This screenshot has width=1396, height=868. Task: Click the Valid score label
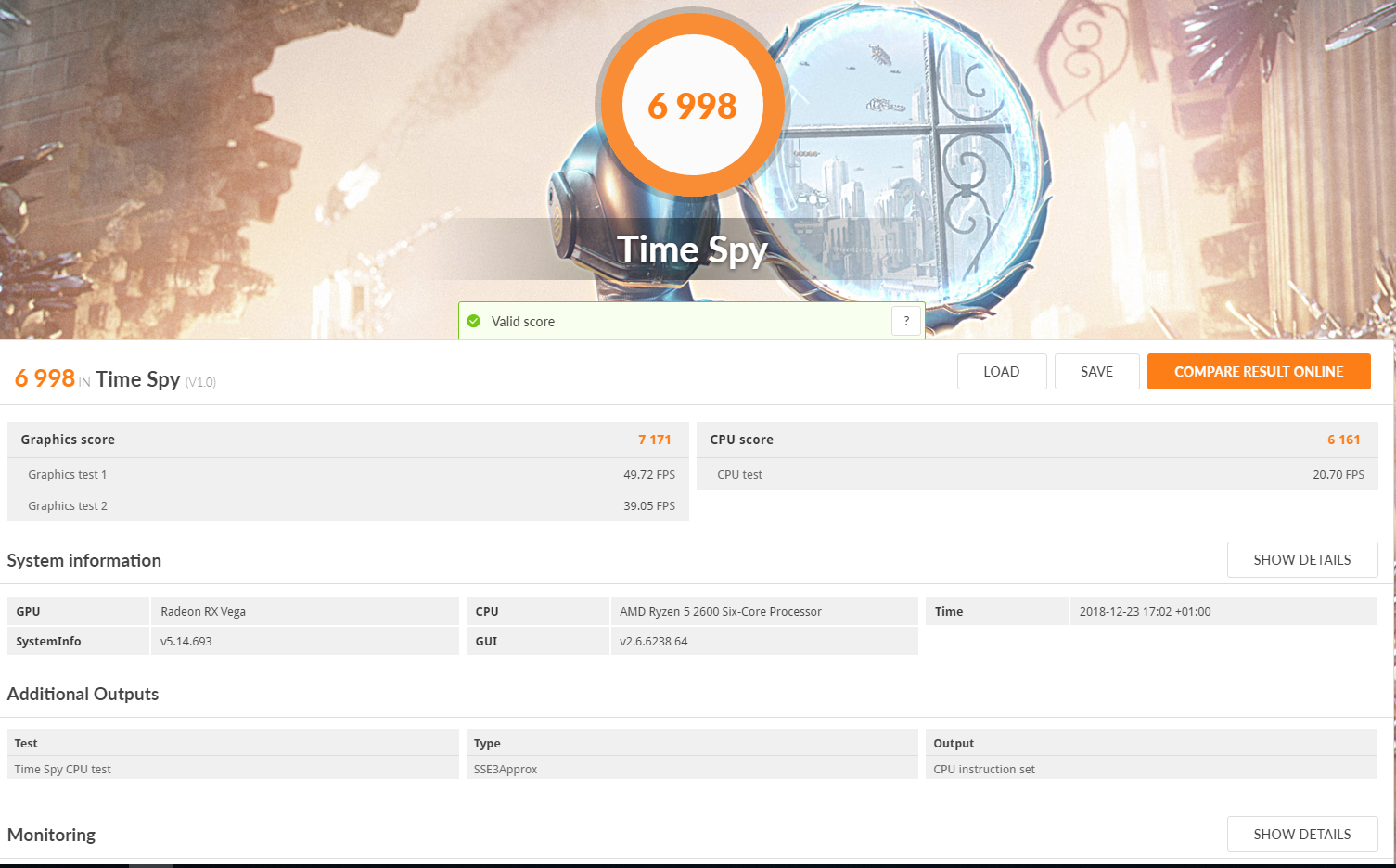[x=523, y=322]
